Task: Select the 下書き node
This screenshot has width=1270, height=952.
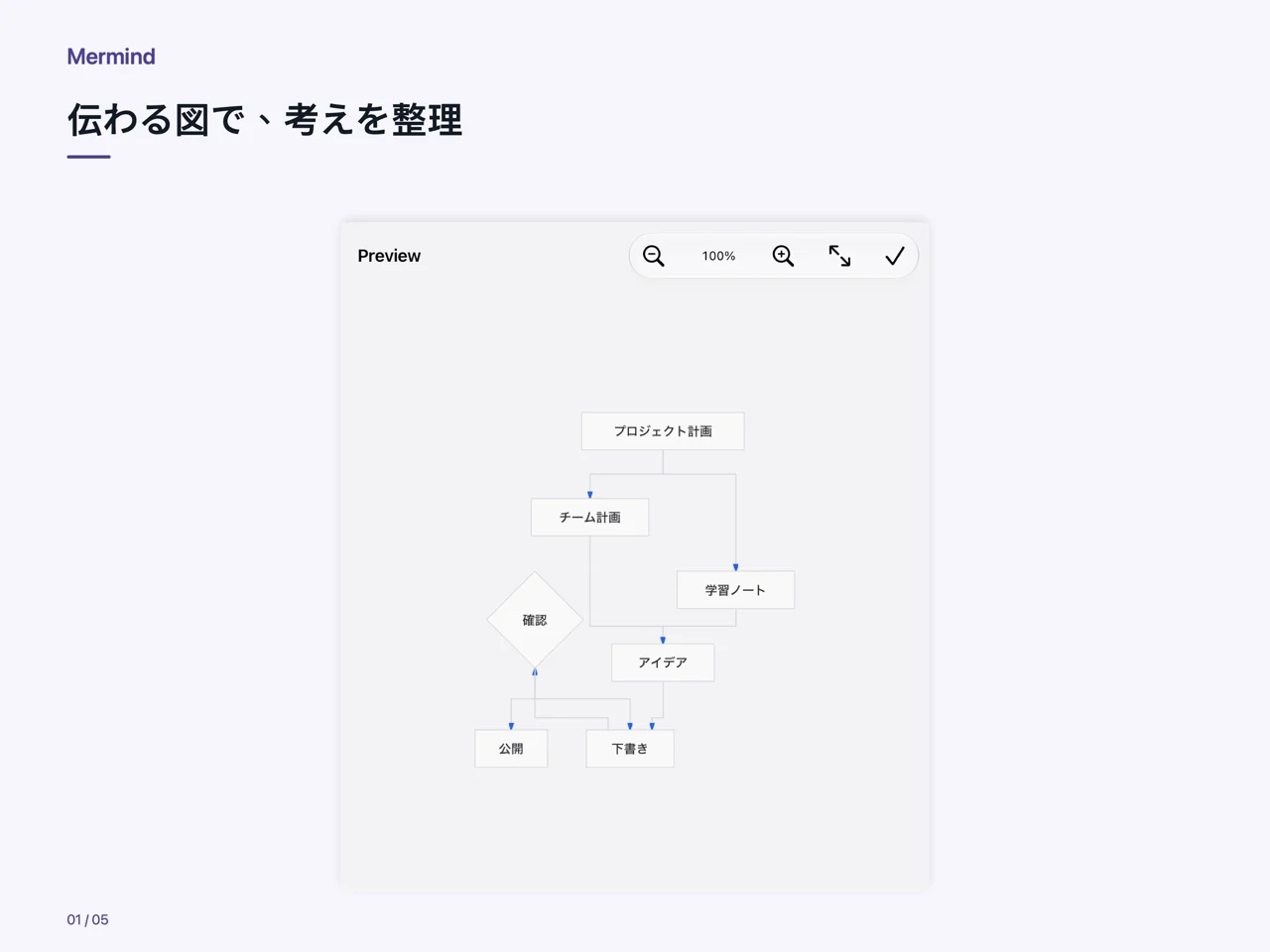Action: coord(630,749)
